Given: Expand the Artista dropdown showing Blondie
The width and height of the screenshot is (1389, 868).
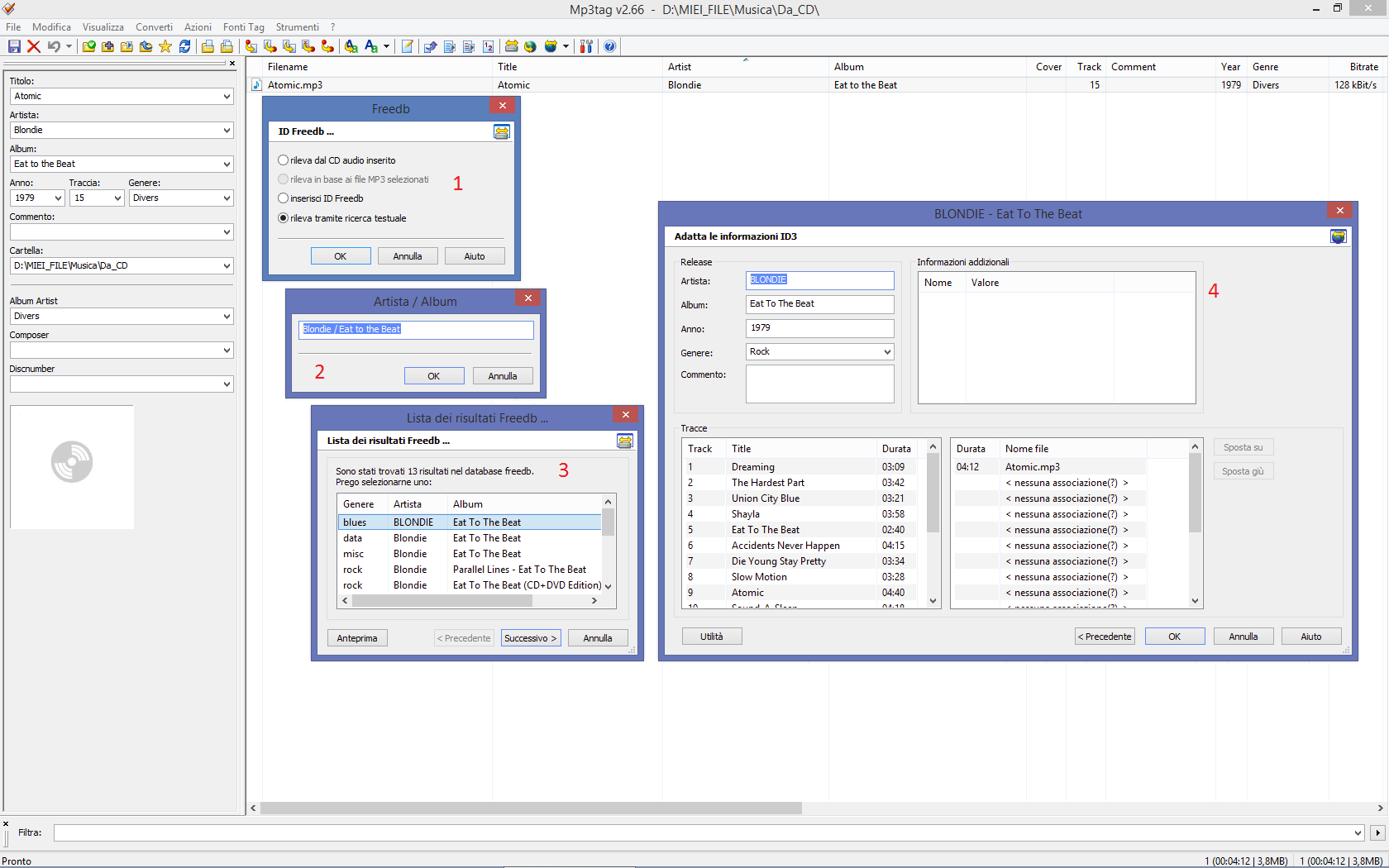Looking at the screenshot, I should (227, 131).
